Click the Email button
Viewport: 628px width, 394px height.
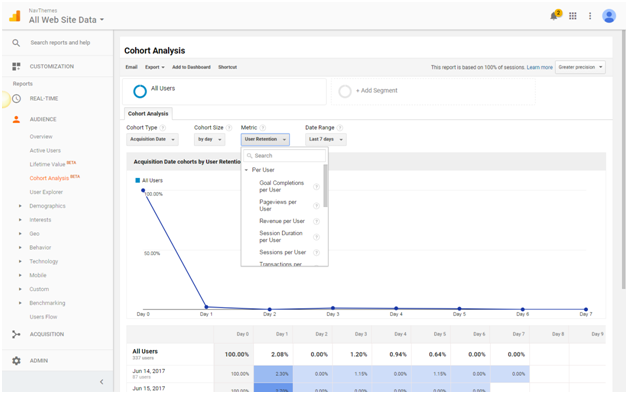131,67
